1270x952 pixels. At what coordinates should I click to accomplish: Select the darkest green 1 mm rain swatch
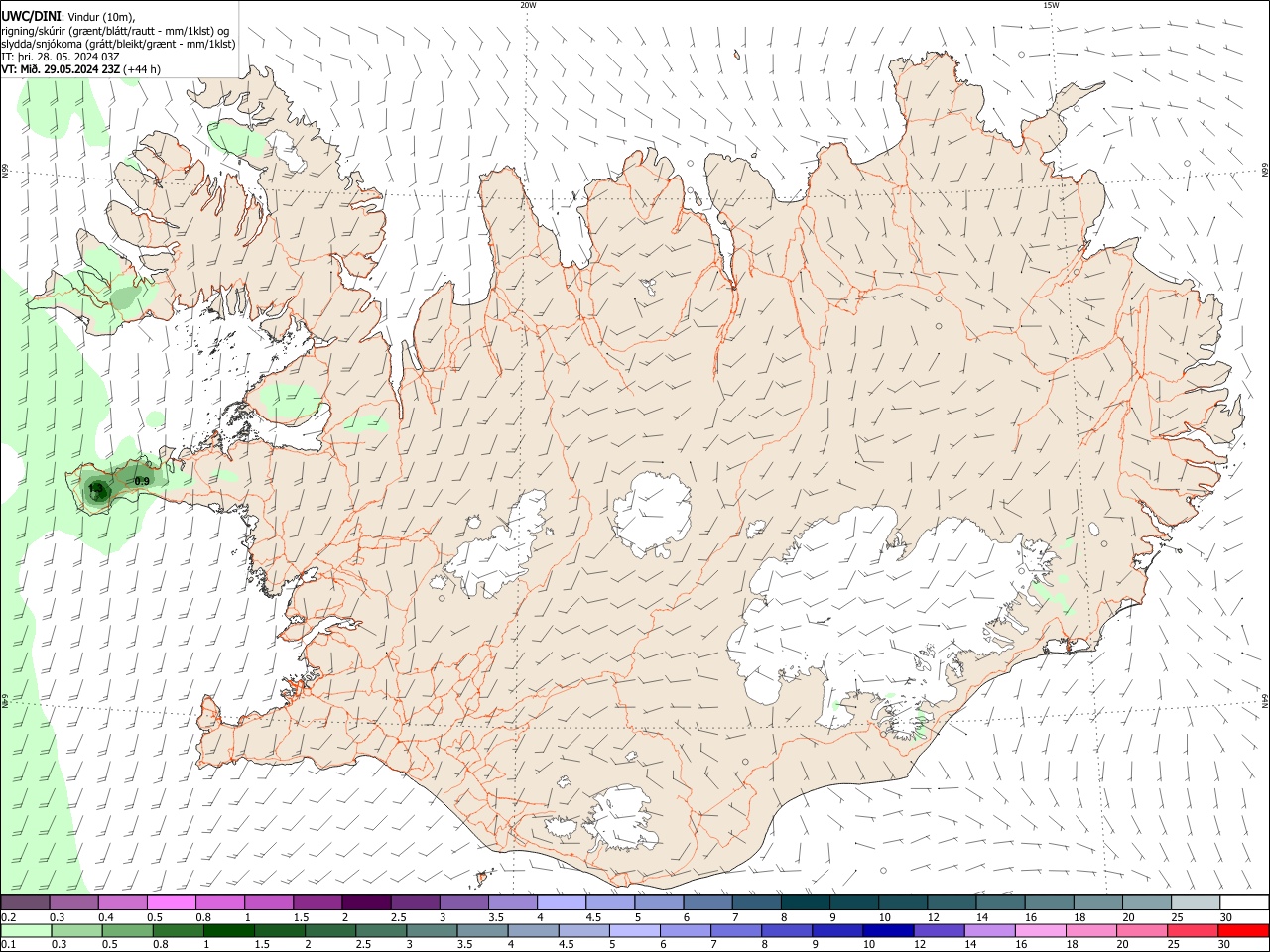click(x=229, y=931)
